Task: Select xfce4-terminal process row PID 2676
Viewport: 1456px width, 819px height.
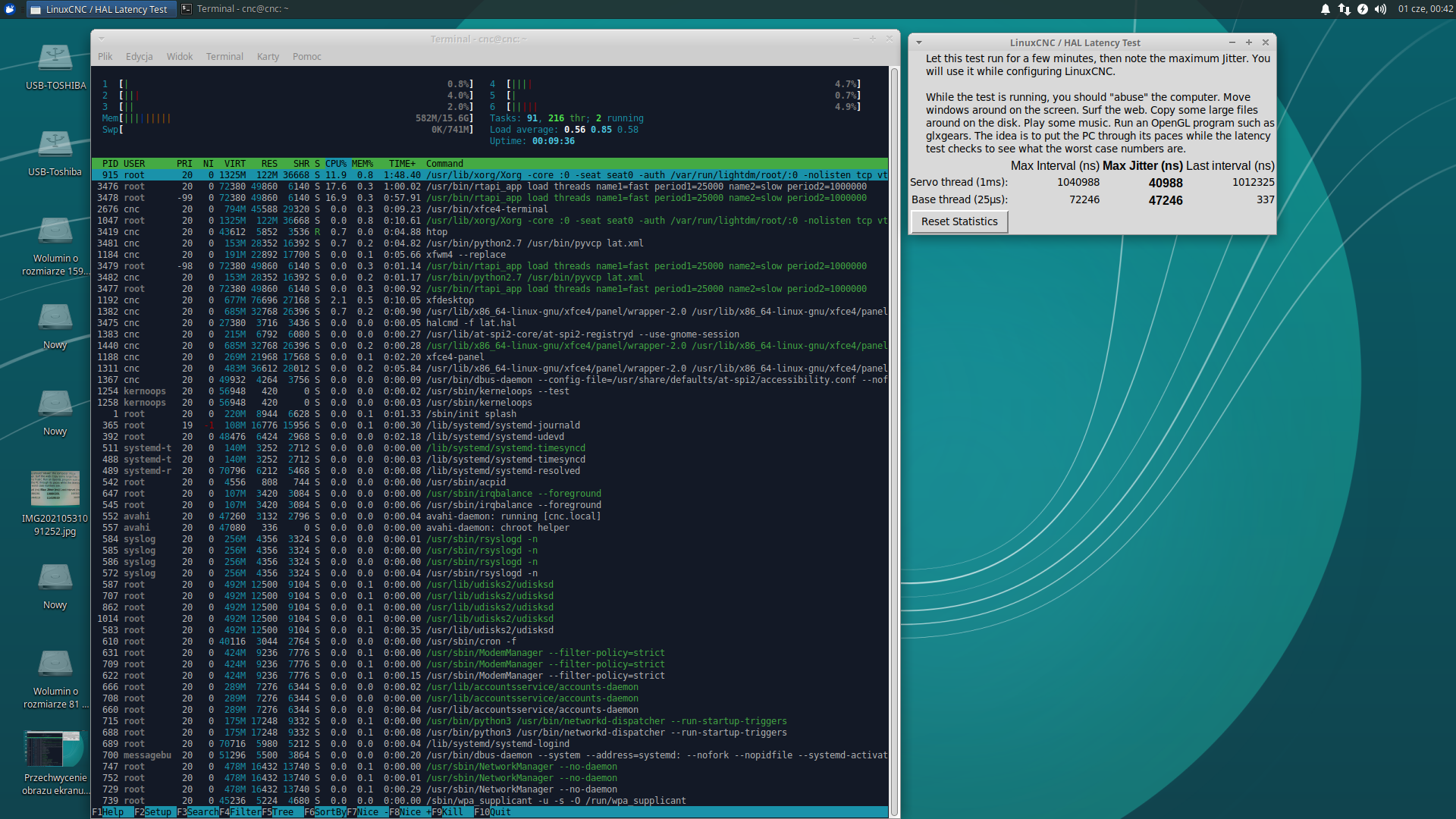Action: pos(490,209)
